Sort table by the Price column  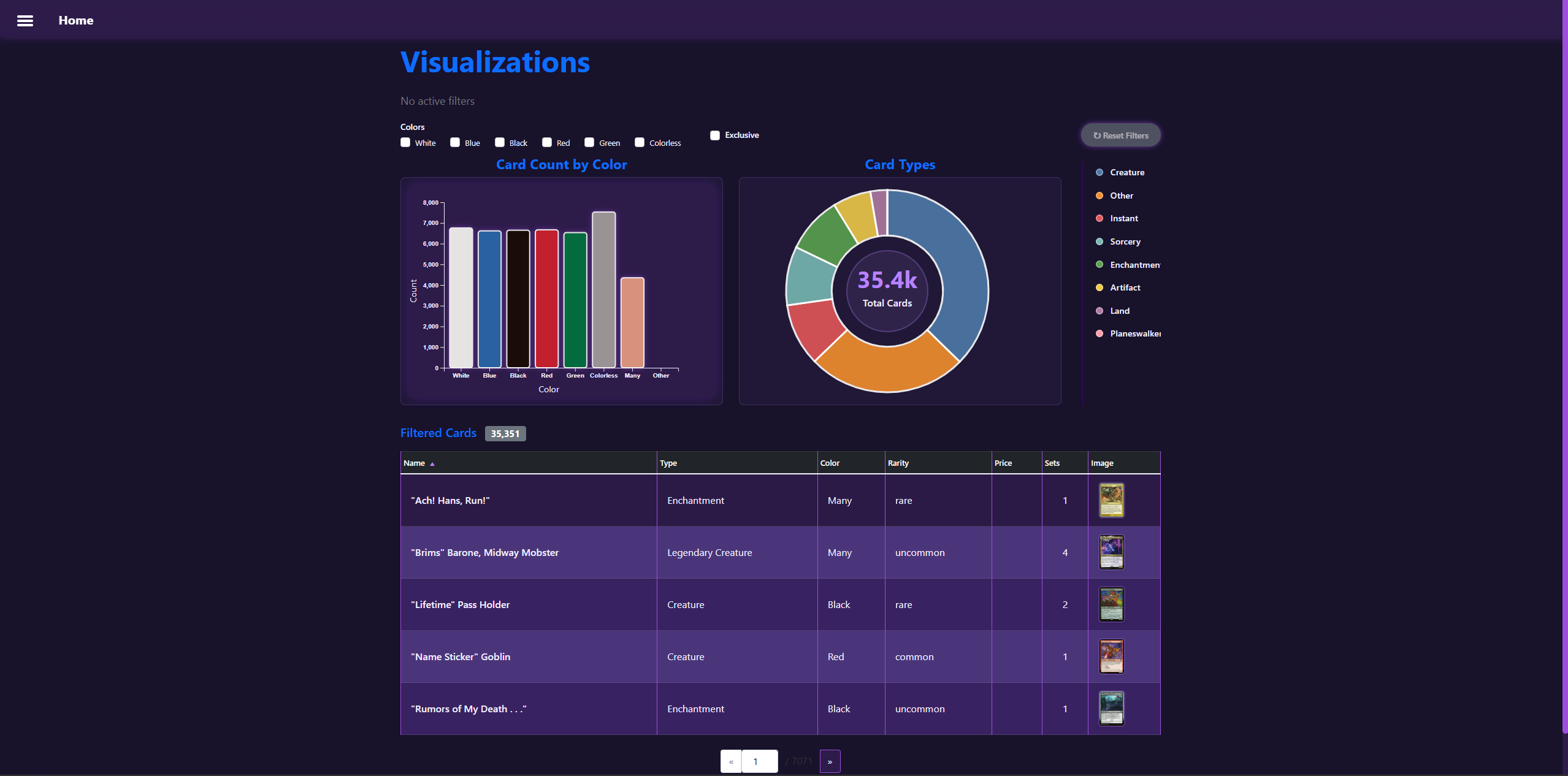[x=1003, y=463]
